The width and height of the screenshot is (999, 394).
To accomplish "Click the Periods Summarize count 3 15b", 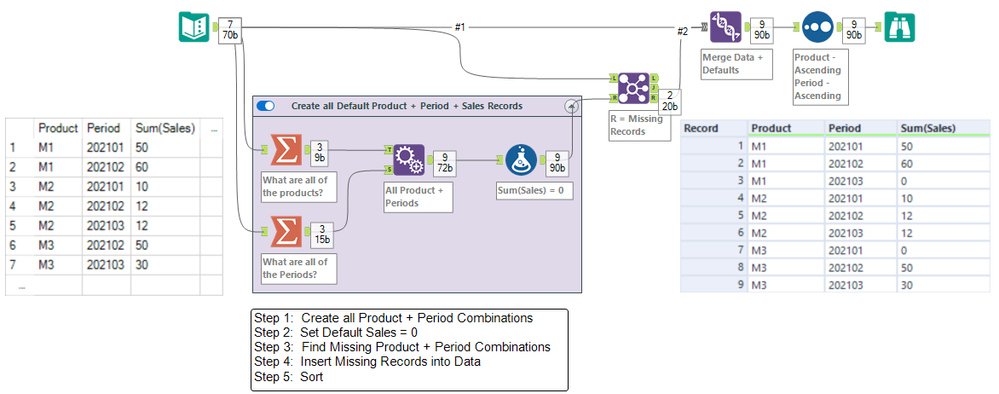I will (321, 235).
